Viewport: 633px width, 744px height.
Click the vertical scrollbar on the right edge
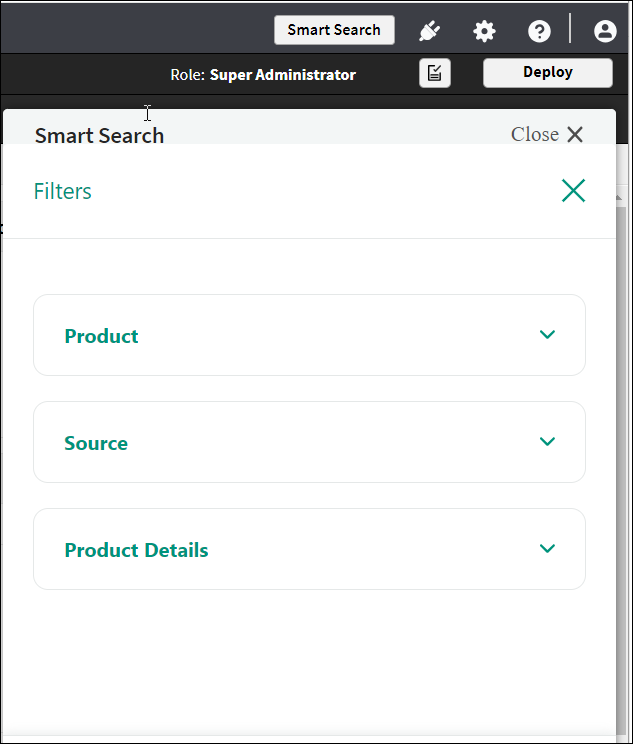tap(623, 450)
